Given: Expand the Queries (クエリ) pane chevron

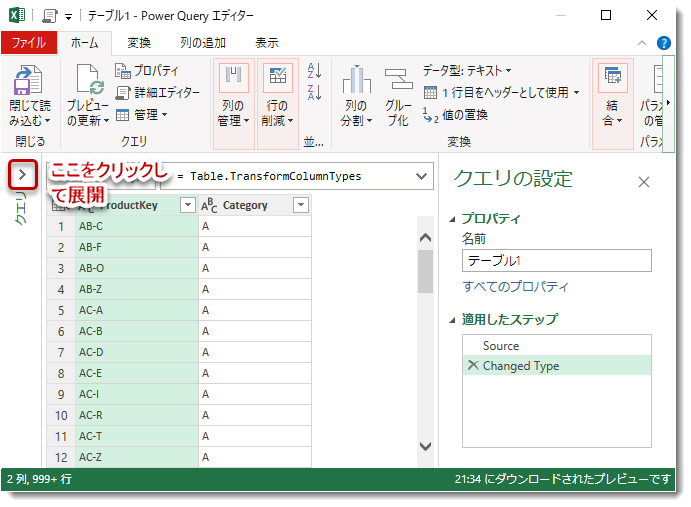Looking at the screenshot, I should click(22, 175).
